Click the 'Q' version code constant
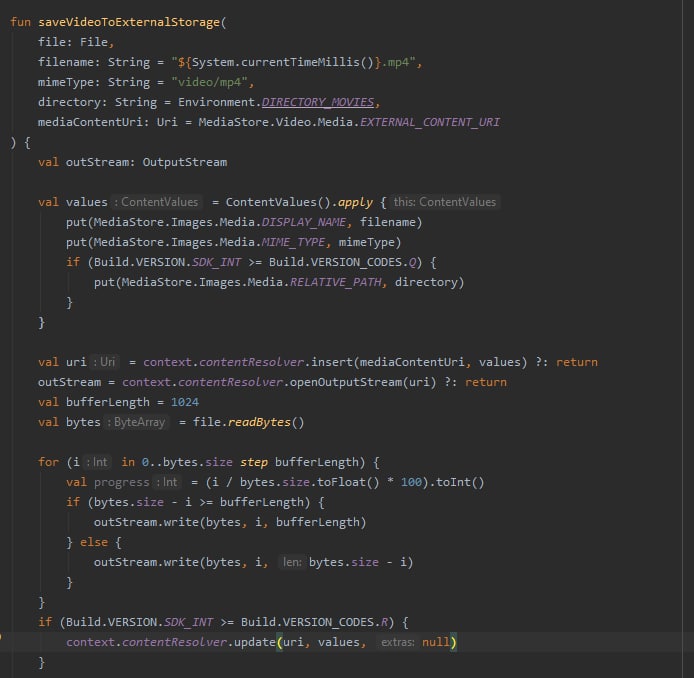Screen dimensions: 694x678 click(412, 262)
